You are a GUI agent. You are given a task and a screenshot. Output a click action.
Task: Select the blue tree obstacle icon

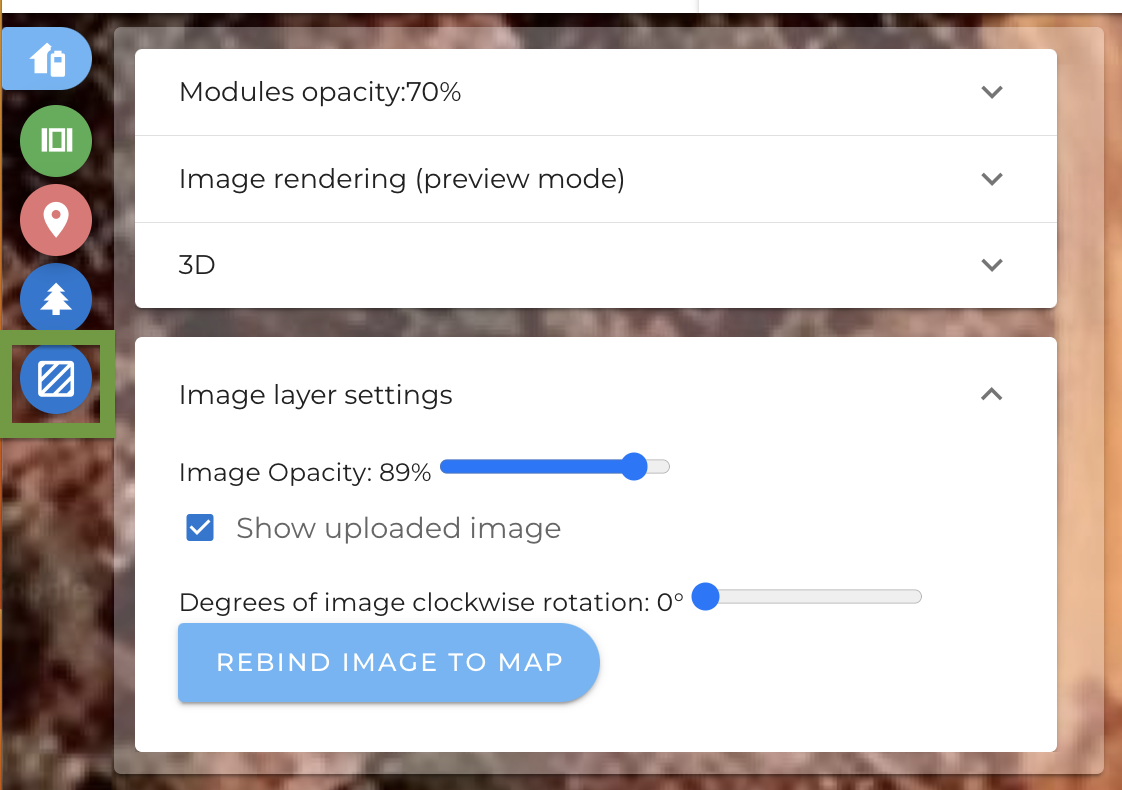coord(56,298)
